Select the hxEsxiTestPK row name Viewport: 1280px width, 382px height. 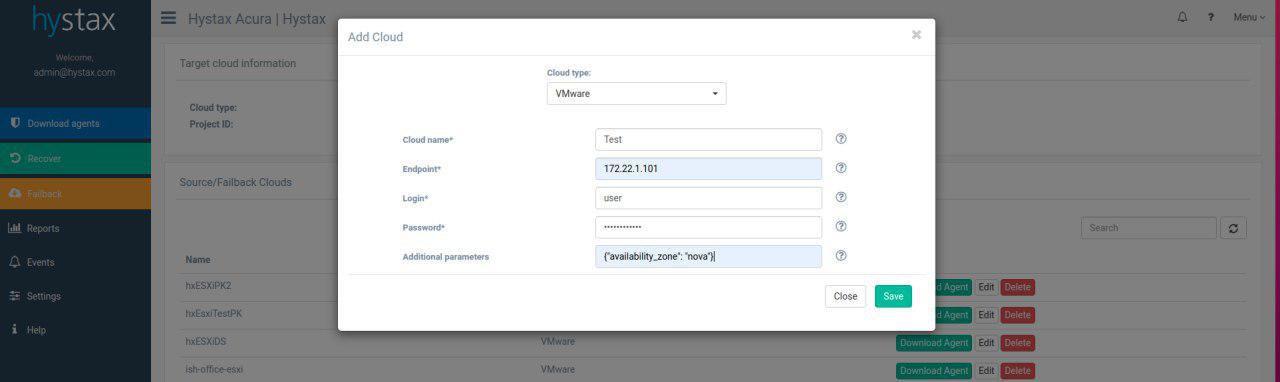pyautogui.click(x=215, y=314)
